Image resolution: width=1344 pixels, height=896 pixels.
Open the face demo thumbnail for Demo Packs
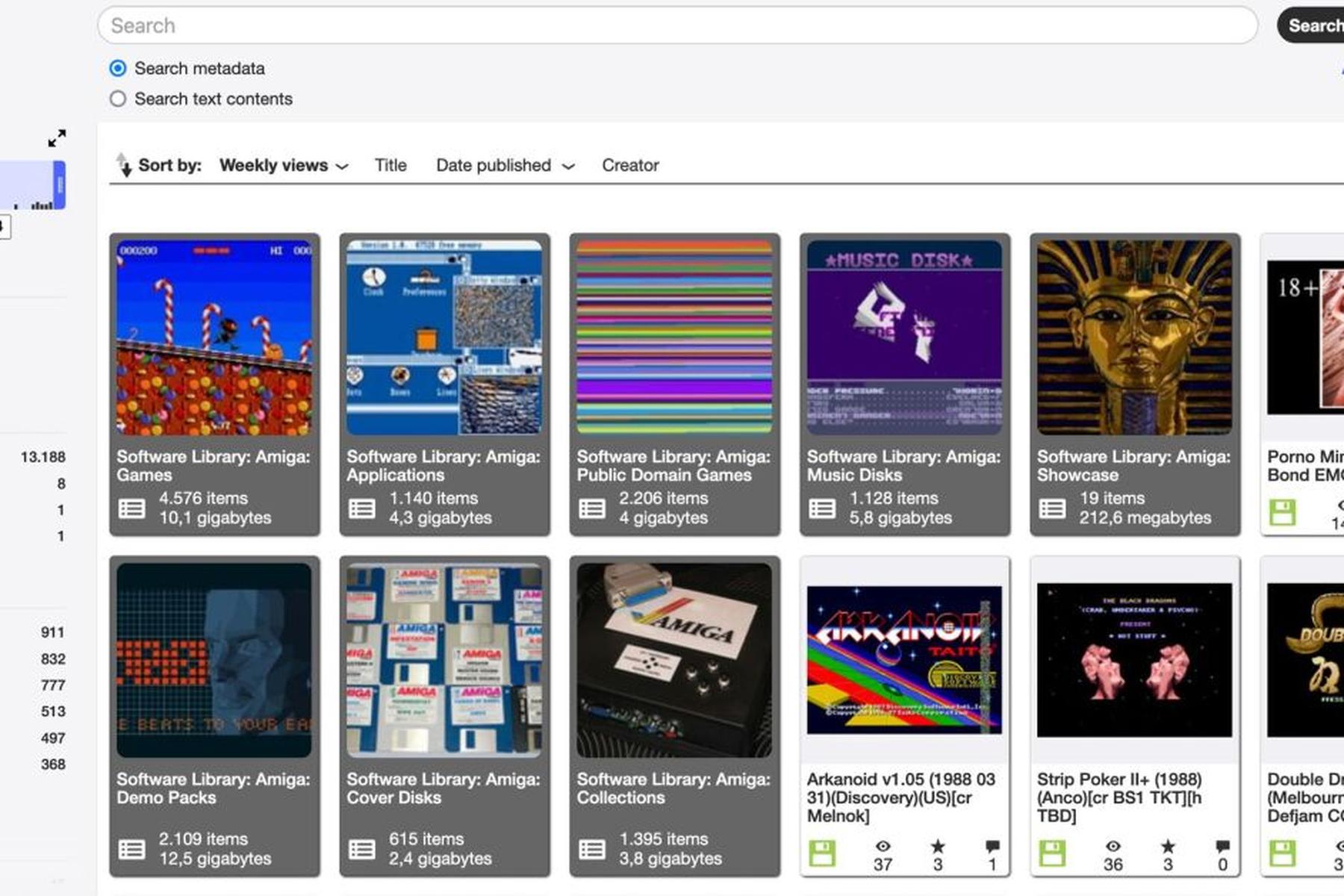tap(214, 660)
